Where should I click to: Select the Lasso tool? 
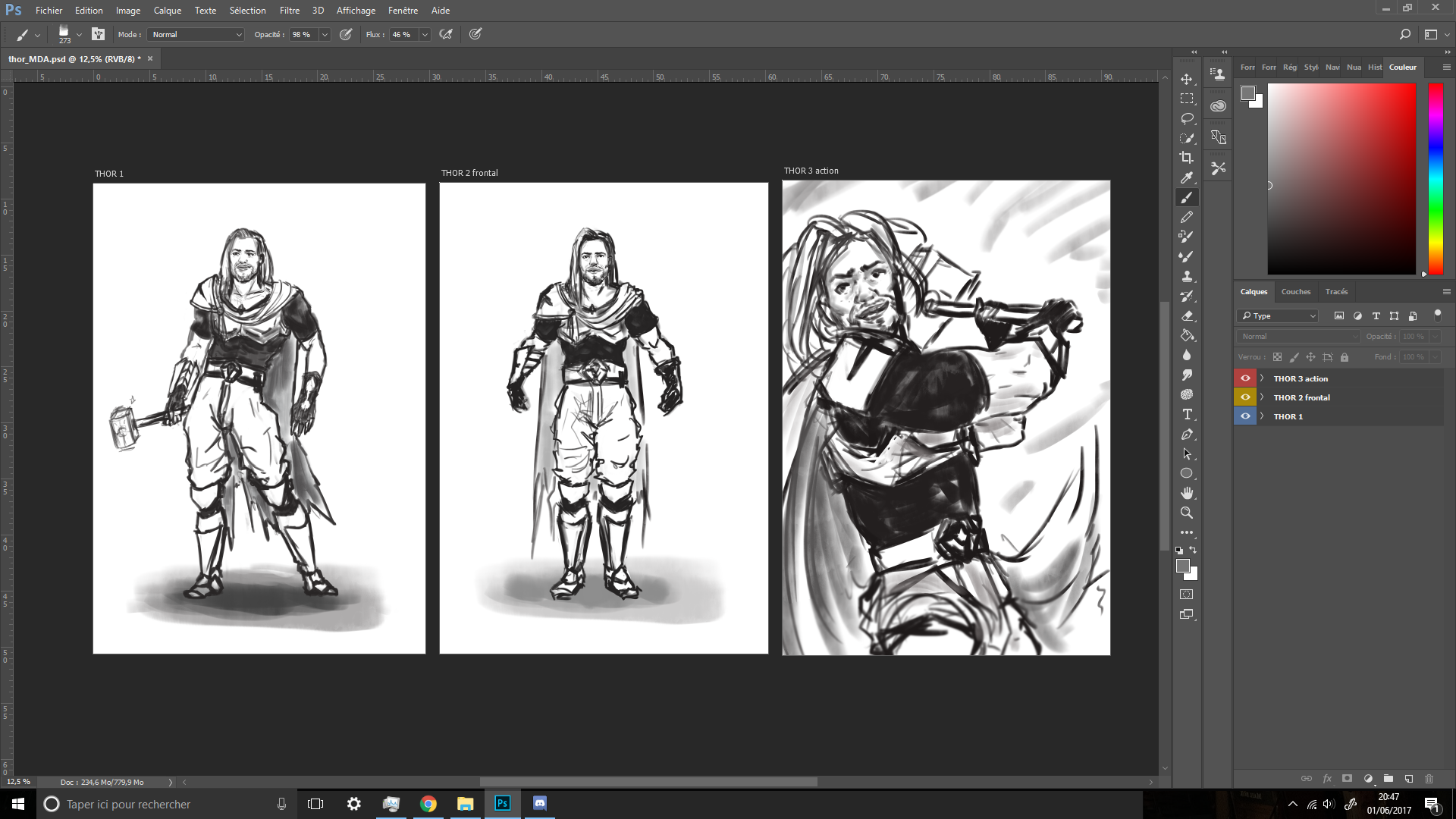(x=1187, y=118)
